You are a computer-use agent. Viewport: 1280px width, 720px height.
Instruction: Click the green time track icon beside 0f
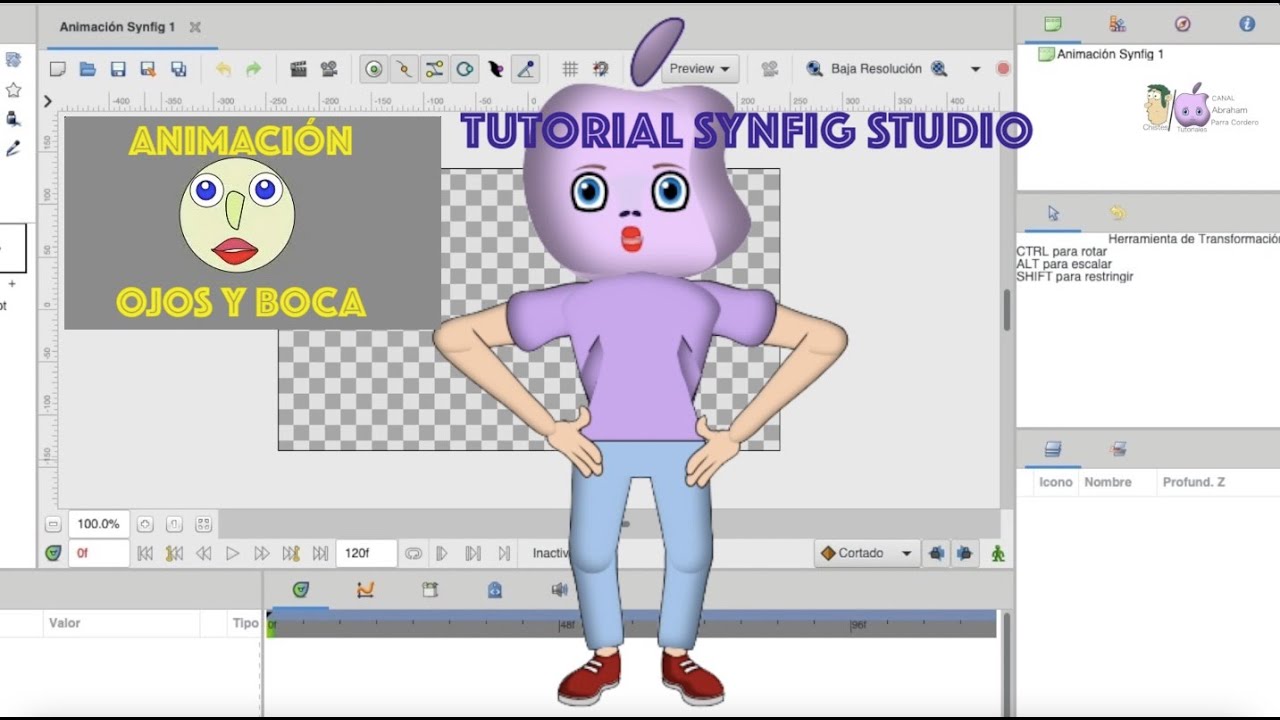53,553
